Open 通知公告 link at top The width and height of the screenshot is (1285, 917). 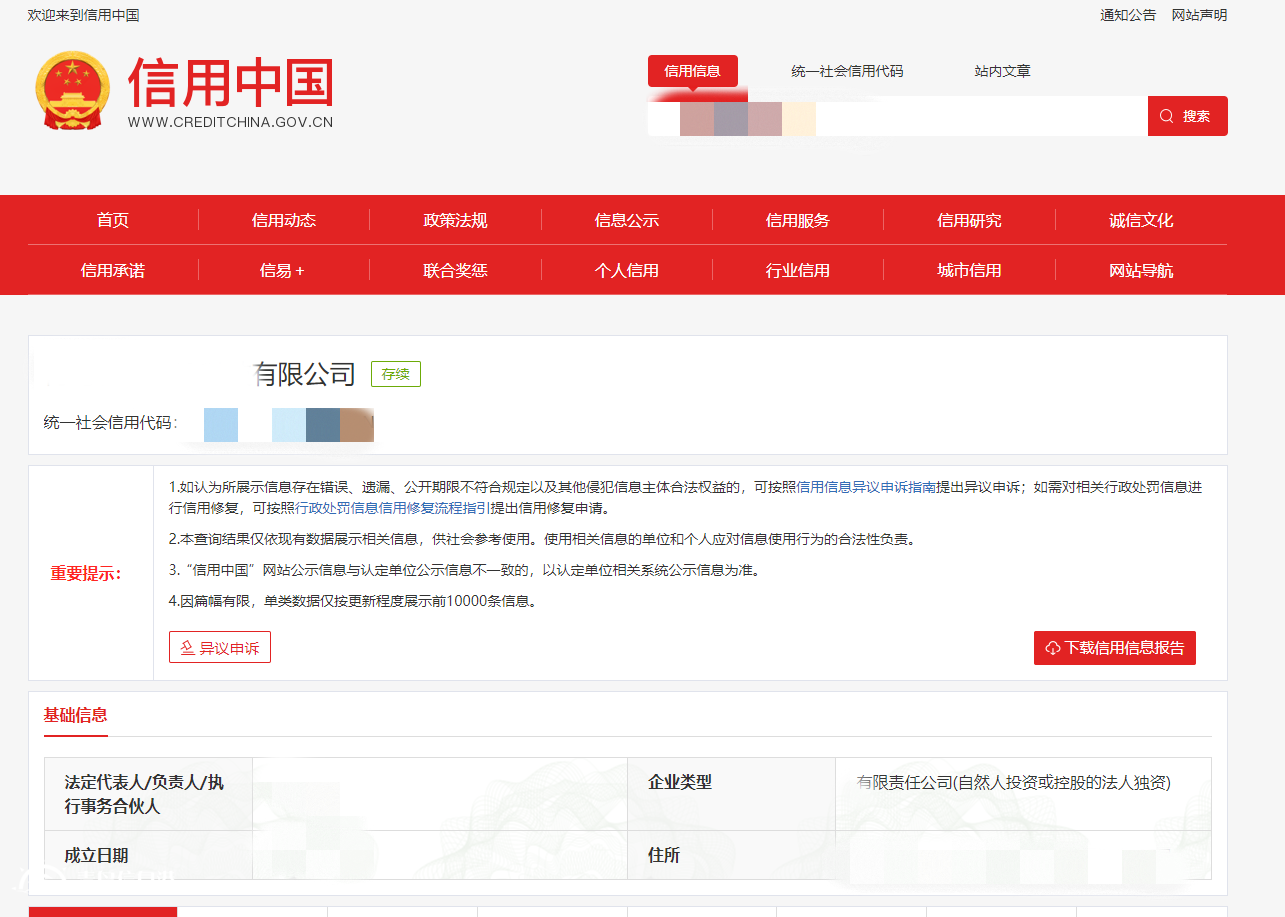tap(1128, 15)
